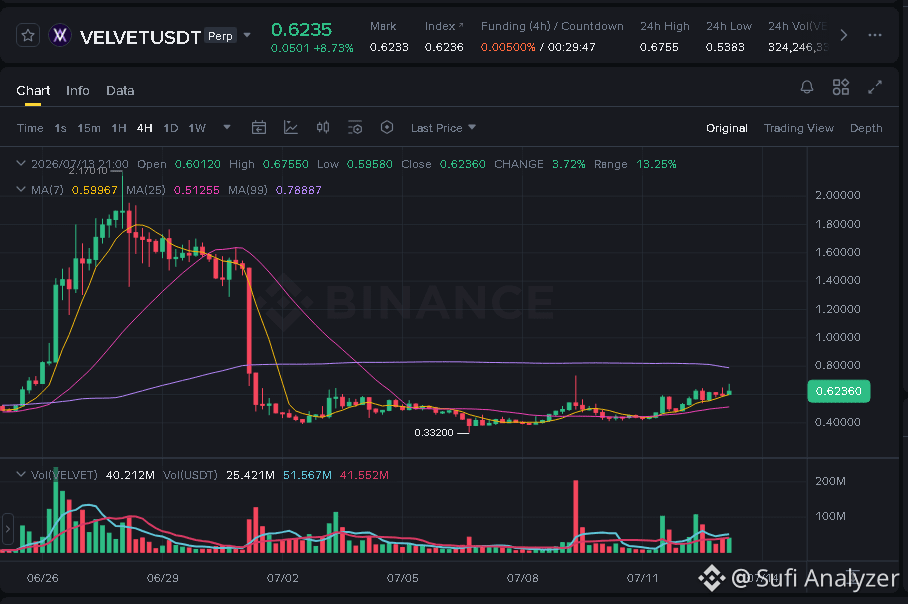Add VELVETUSDT to favorites with the star

pos(28,36)
